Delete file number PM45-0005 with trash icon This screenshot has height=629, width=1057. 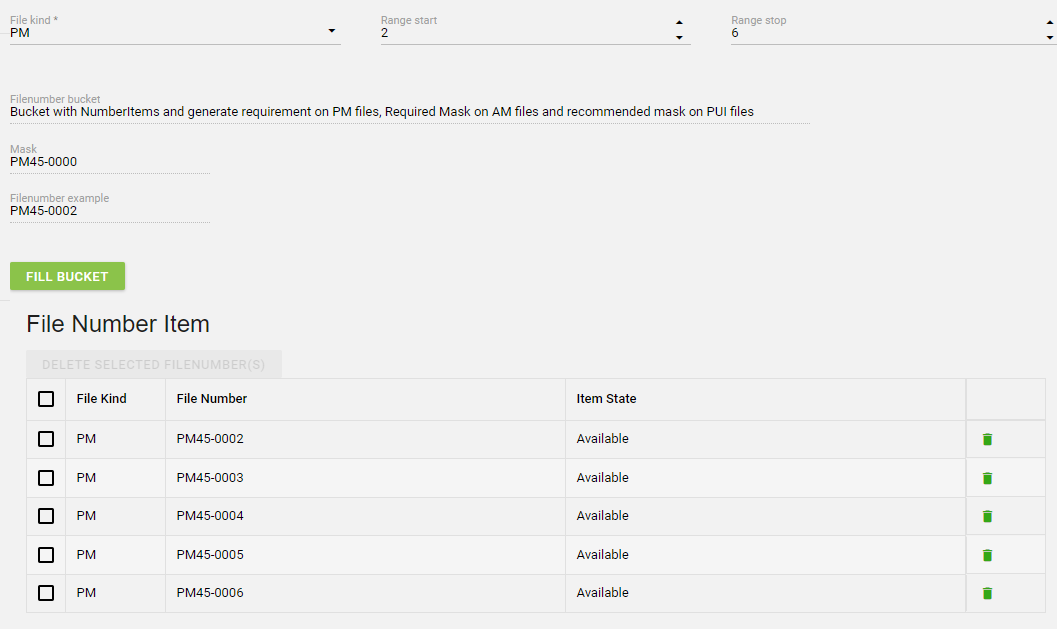(987, 555)
